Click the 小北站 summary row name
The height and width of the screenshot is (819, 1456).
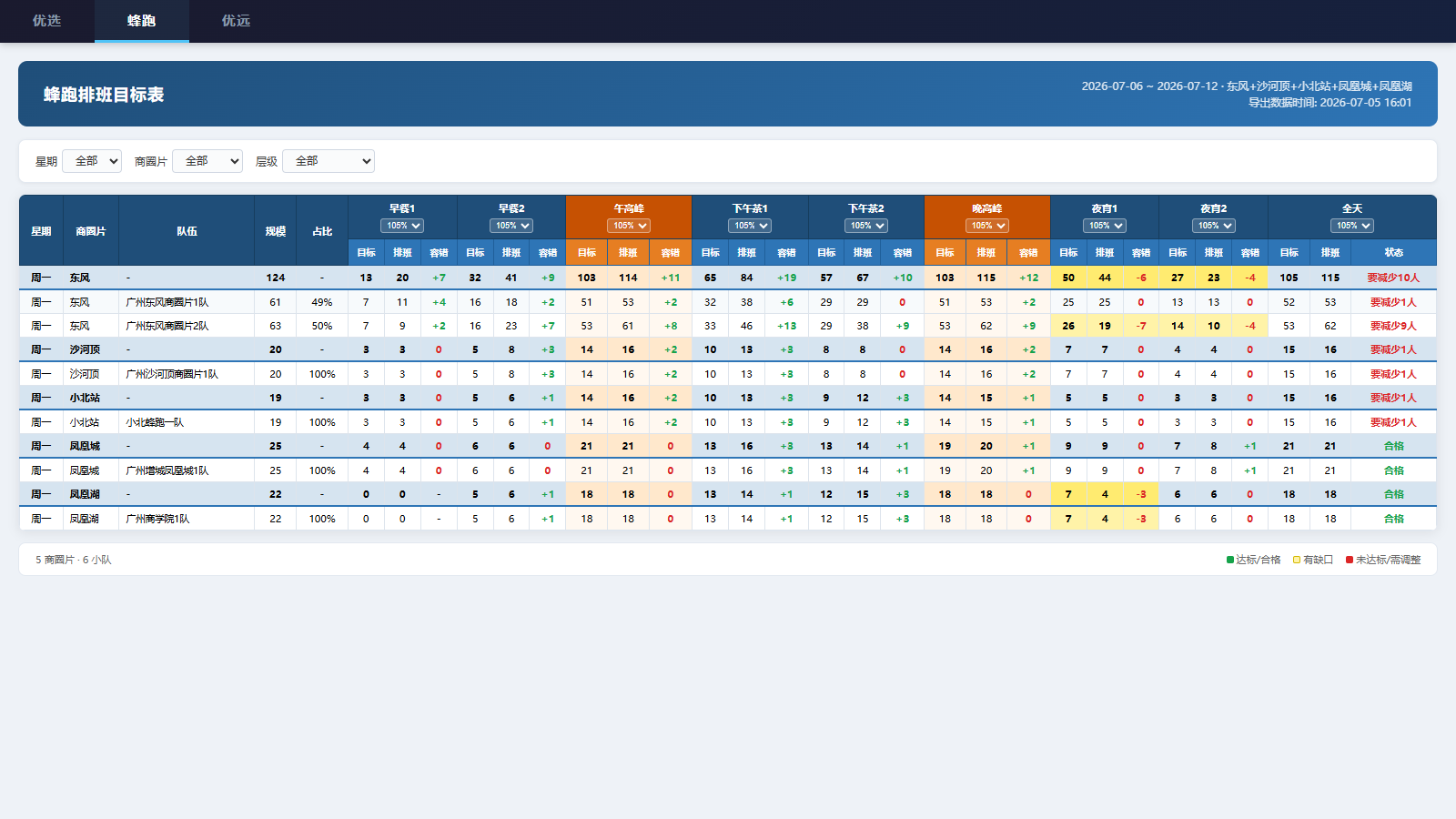(85, 398)
